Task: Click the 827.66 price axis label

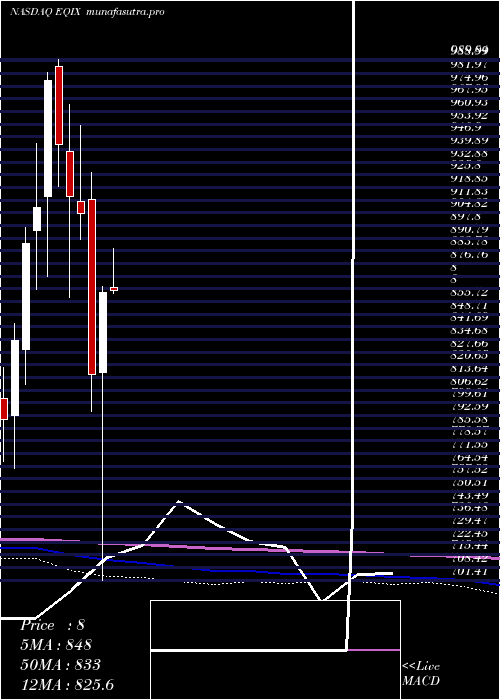Action: [x=469, y=344]
